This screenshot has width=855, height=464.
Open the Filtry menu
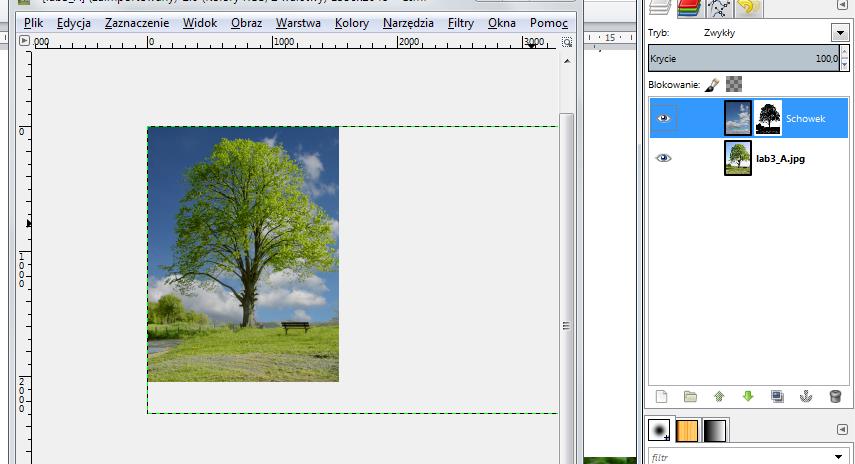pos(461,23)
